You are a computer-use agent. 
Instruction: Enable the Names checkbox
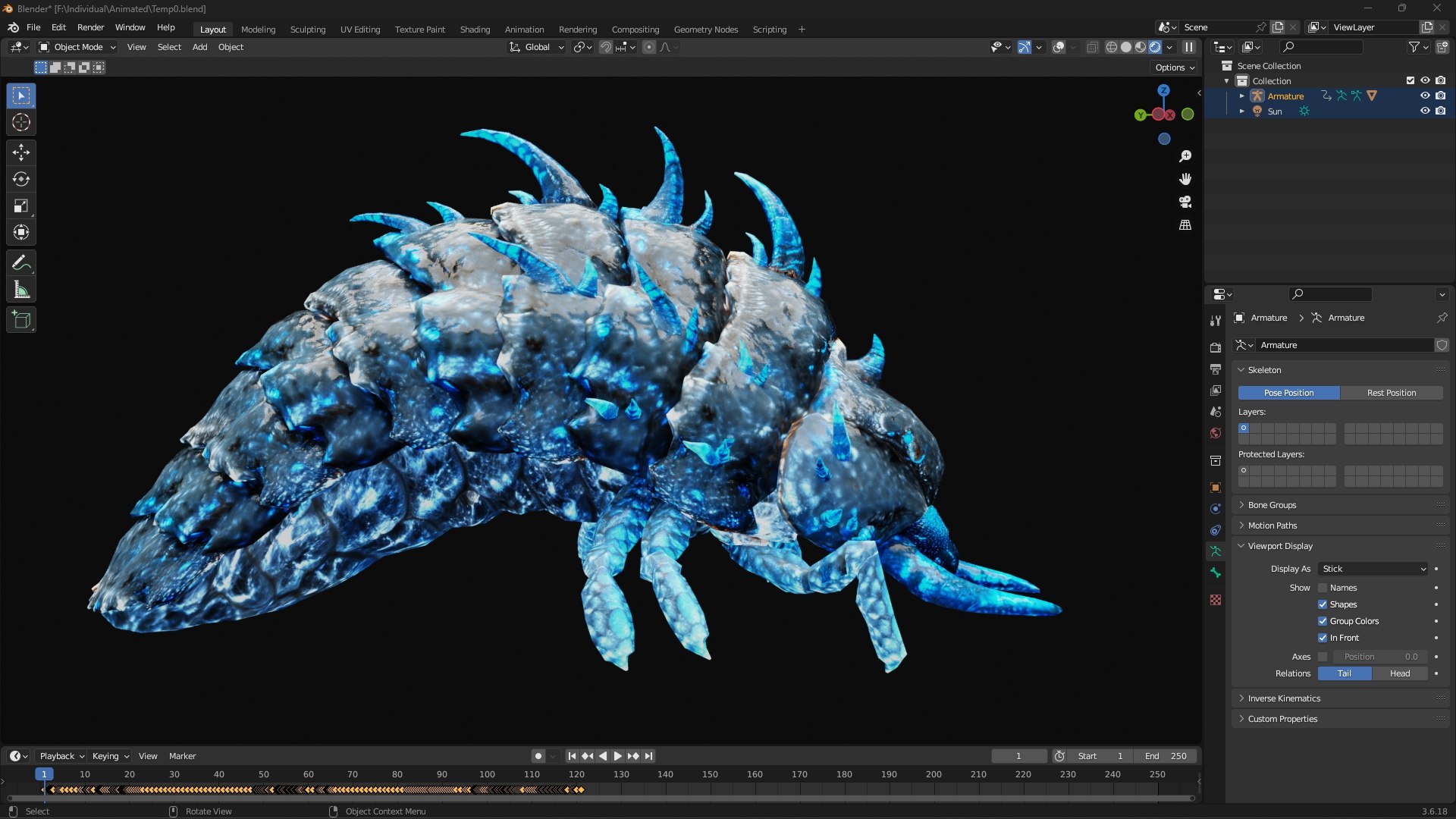coord(1323,588)
